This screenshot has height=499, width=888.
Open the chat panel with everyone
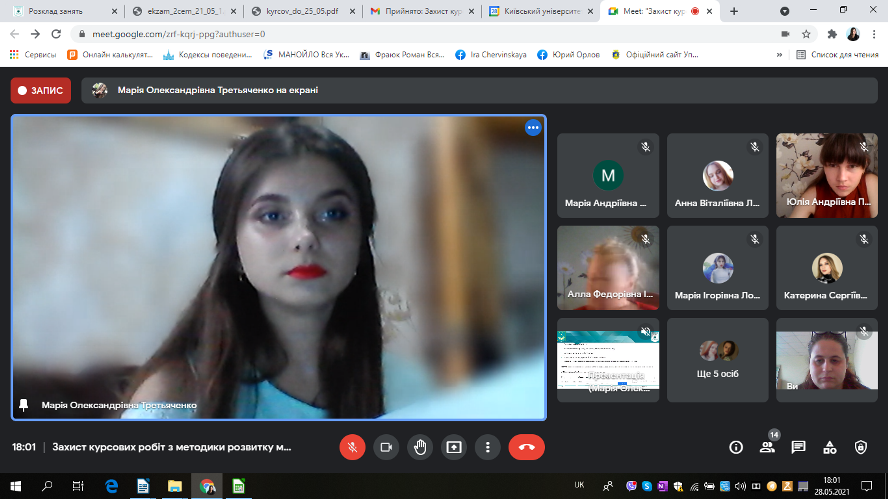click(x=798, y=447)
